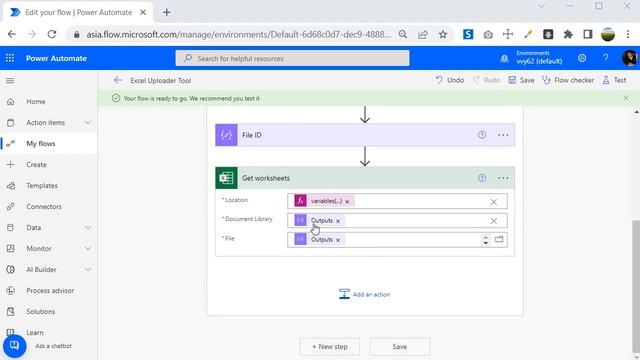Viewport: 640px width, 360px height.
Task: Click the Excel icon on Get worksheets
Action: 226,178
